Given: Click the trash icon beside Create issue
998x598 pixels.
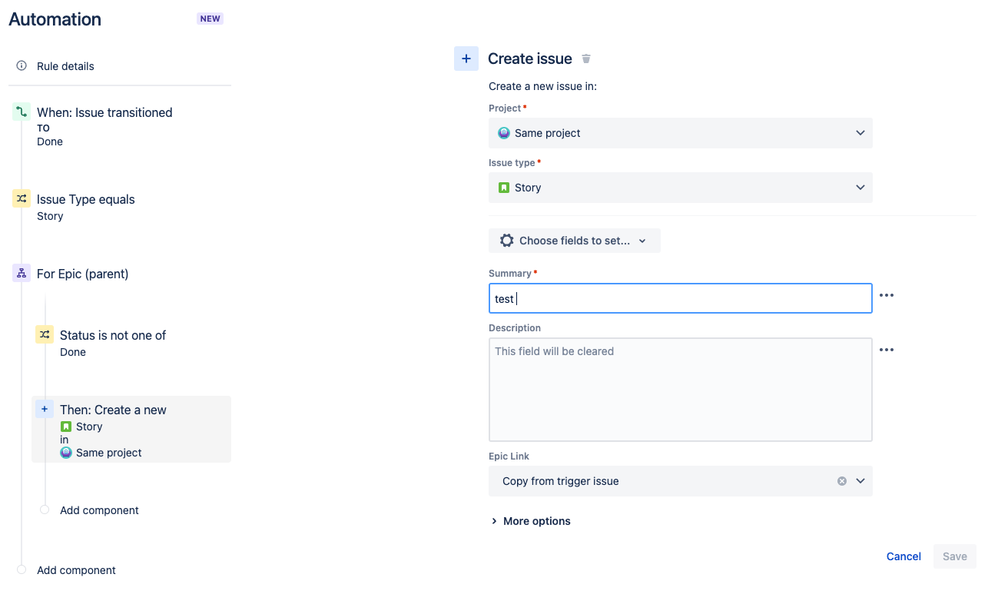Looking at the screenshot, I should pos(586,59).
